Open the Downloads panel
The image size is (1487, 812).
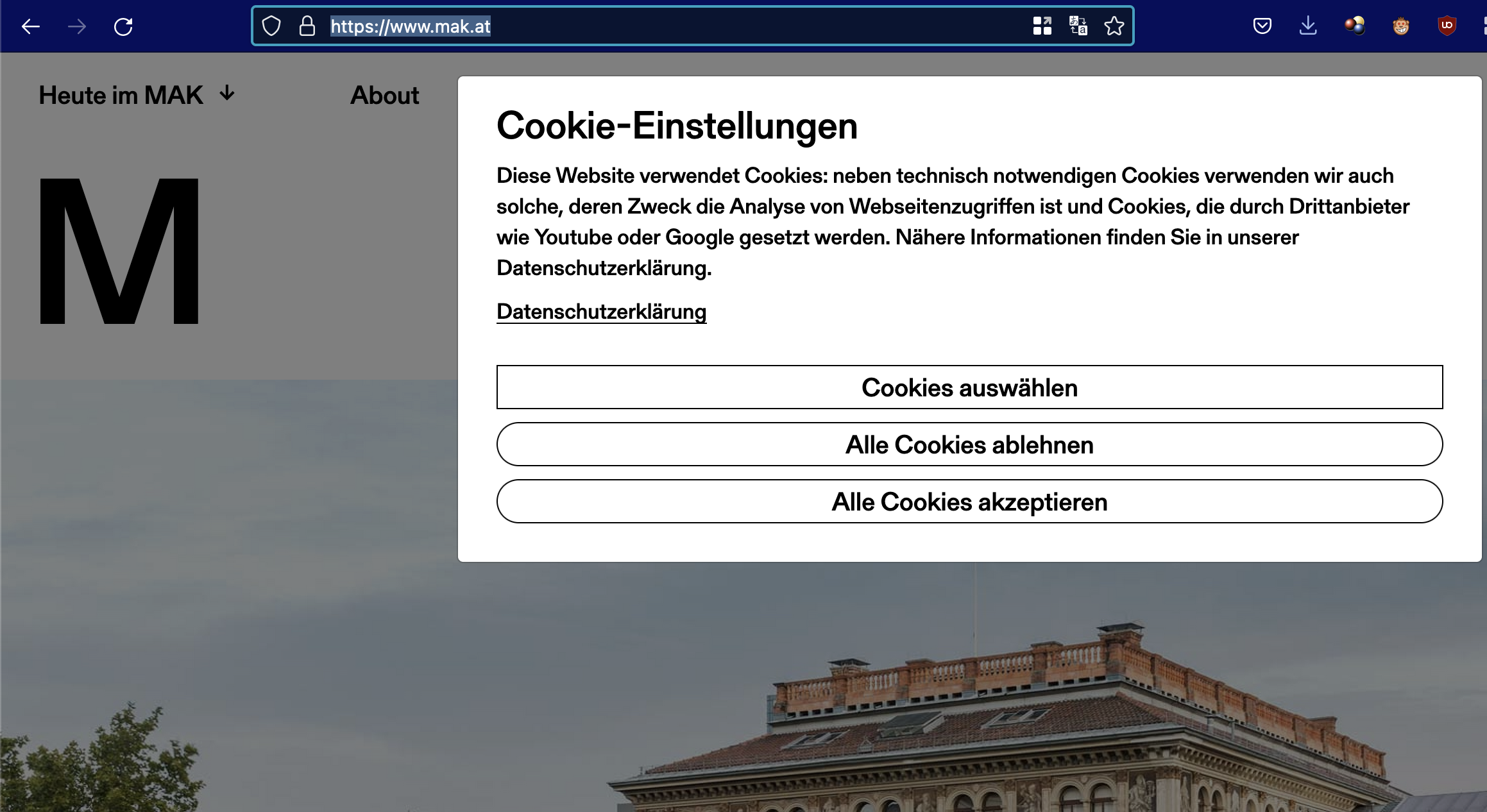pyautogui.click(x=1308, y=26)
